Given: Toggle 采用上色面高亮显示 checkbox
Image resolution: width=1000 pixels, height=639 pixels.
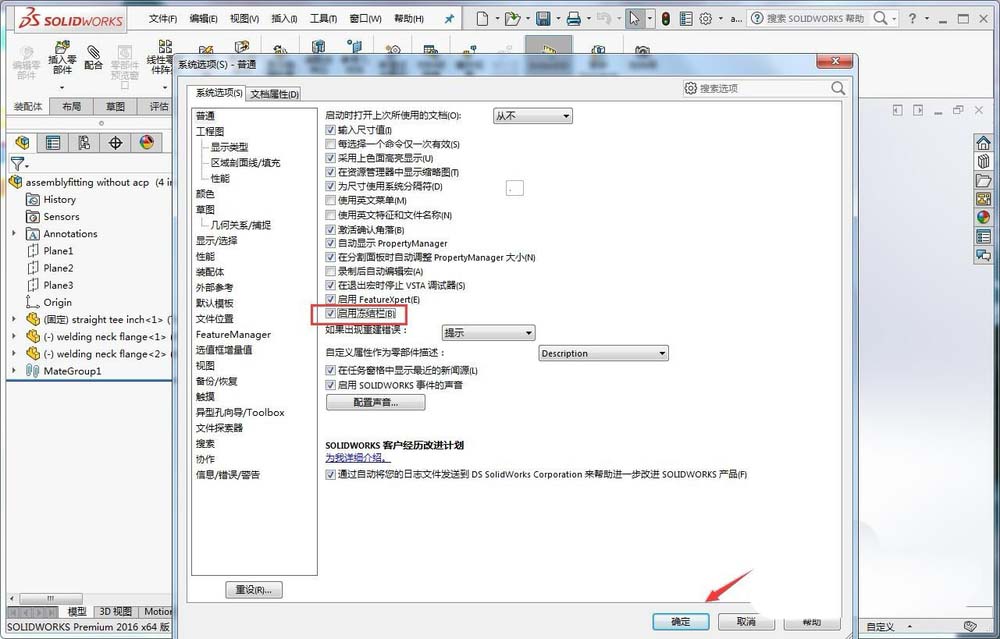Looking at the screenshot, I should (330, 158).
